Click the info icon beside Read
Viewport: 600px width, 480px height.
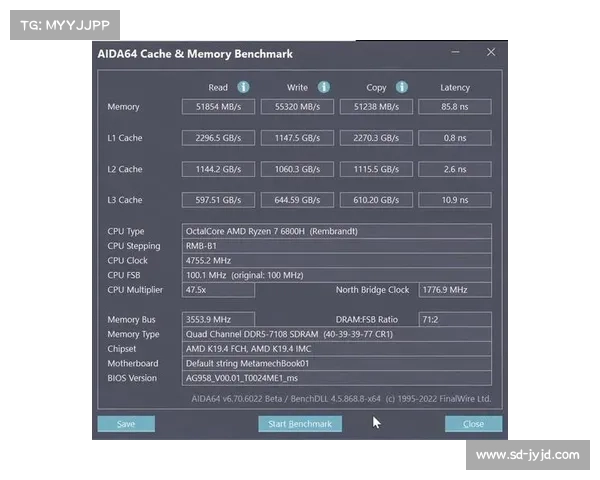coord(243,87)
